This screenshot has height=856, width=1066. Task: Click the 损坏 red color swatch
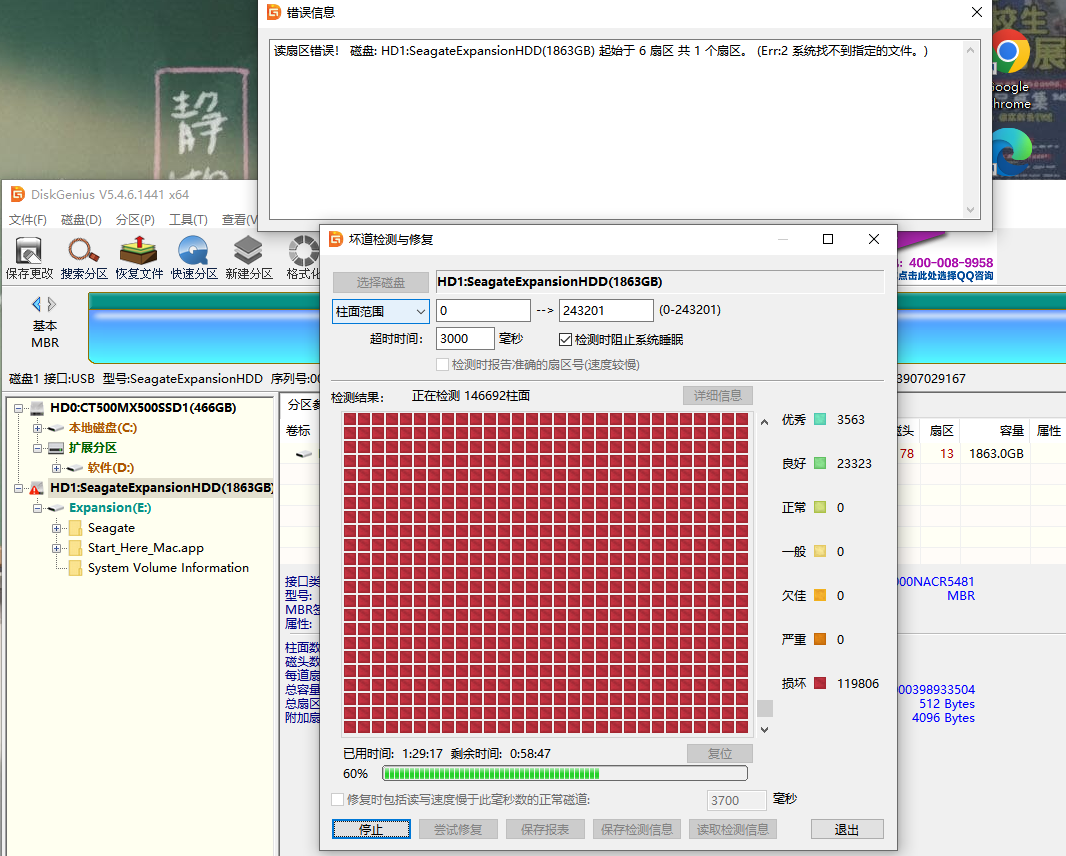(x=820, y=683)
